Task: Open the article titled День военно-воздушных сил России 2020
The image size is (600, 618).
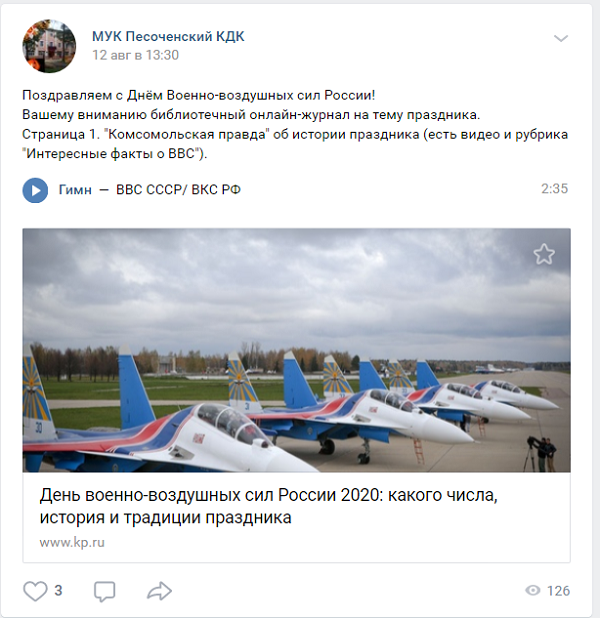Action: 268,506
